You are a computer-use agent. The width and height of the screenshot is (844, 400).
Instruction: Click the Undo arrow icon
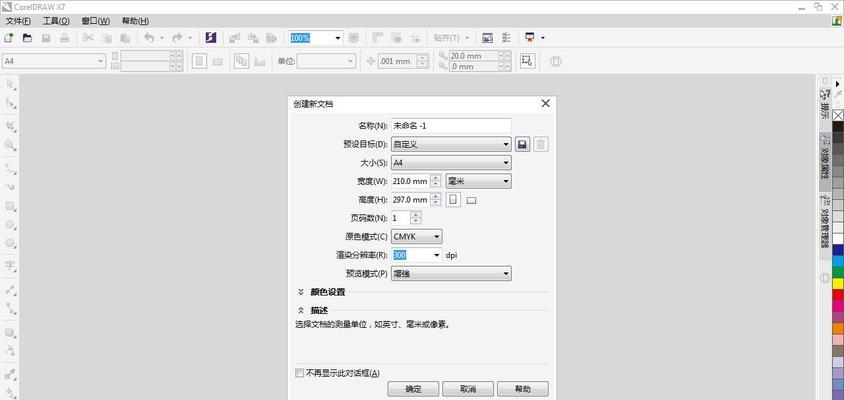click(149, 38)
